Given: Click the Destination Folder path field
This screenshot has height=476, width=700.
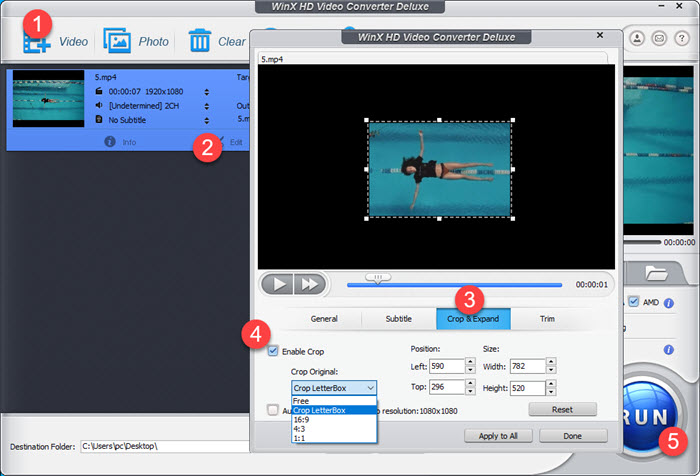Looking at the screenshot, I should pyautogui.click(x=165, y=446).
